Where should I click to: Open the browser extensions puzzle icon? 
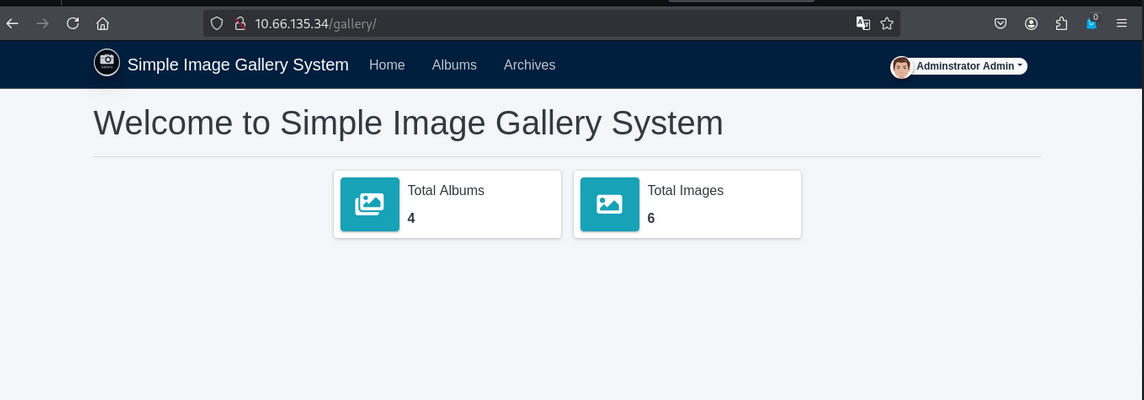click(1061, 24)
